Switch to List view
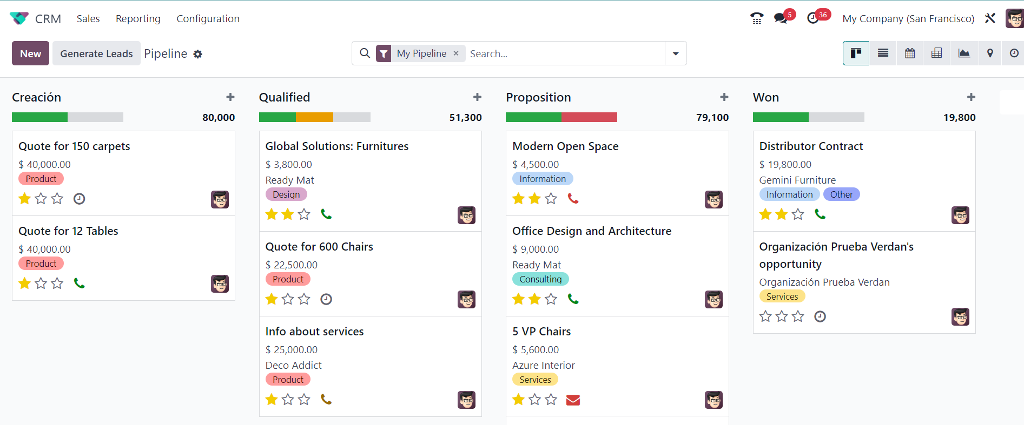 [x=883, y=54]
